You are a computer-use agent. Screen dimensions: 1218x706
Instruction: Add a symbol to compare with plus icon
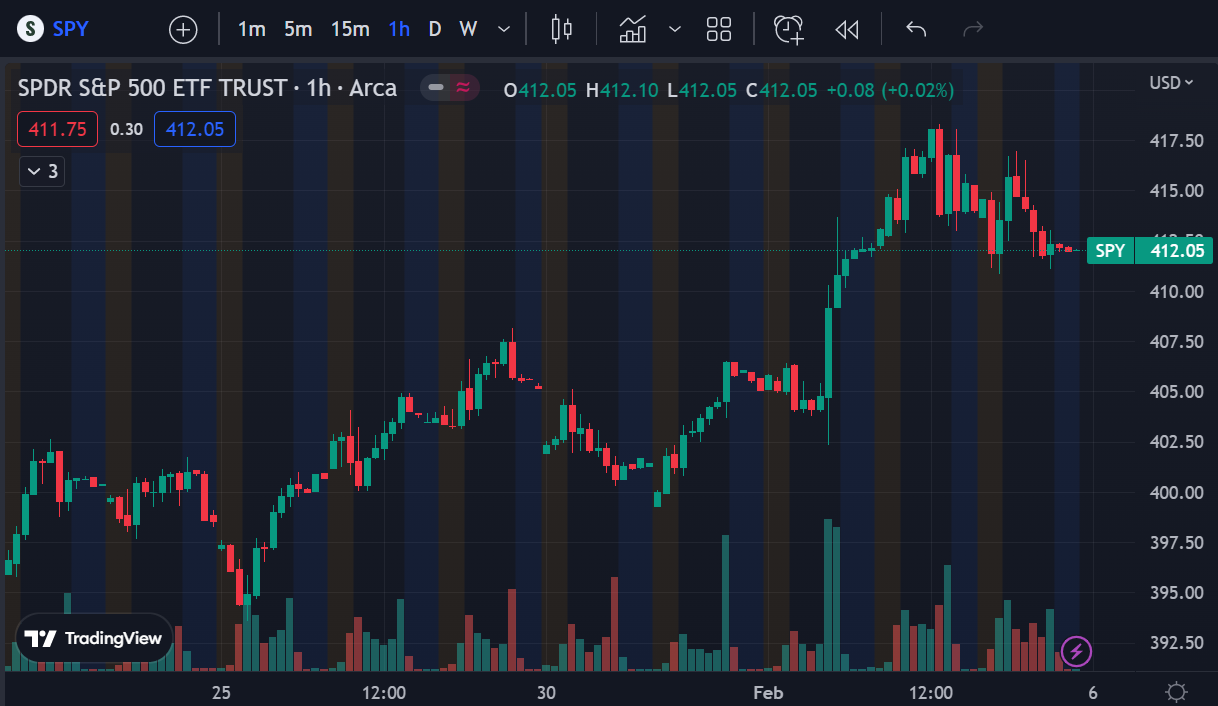coord(183,30)
